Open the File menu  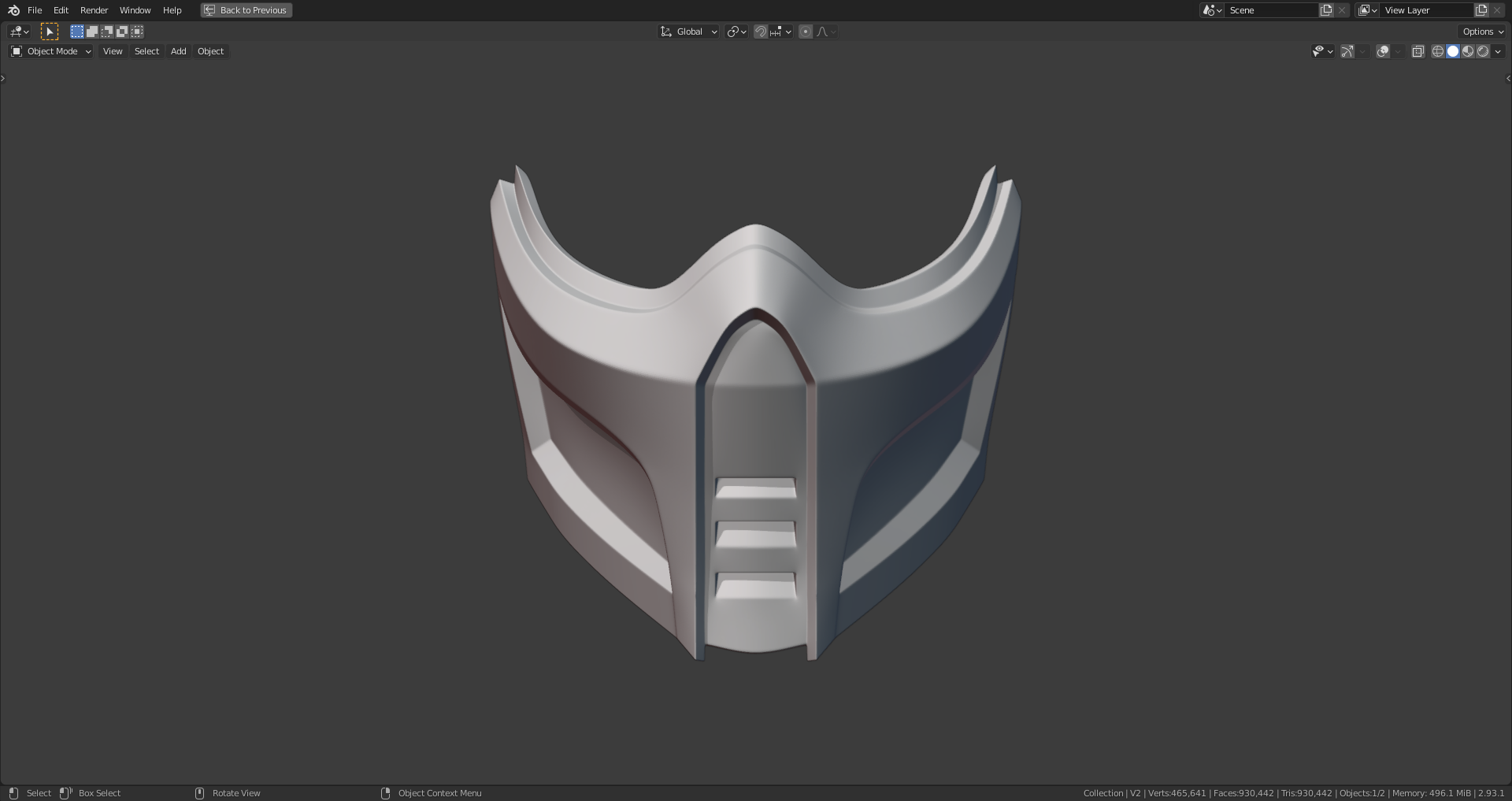35,10
